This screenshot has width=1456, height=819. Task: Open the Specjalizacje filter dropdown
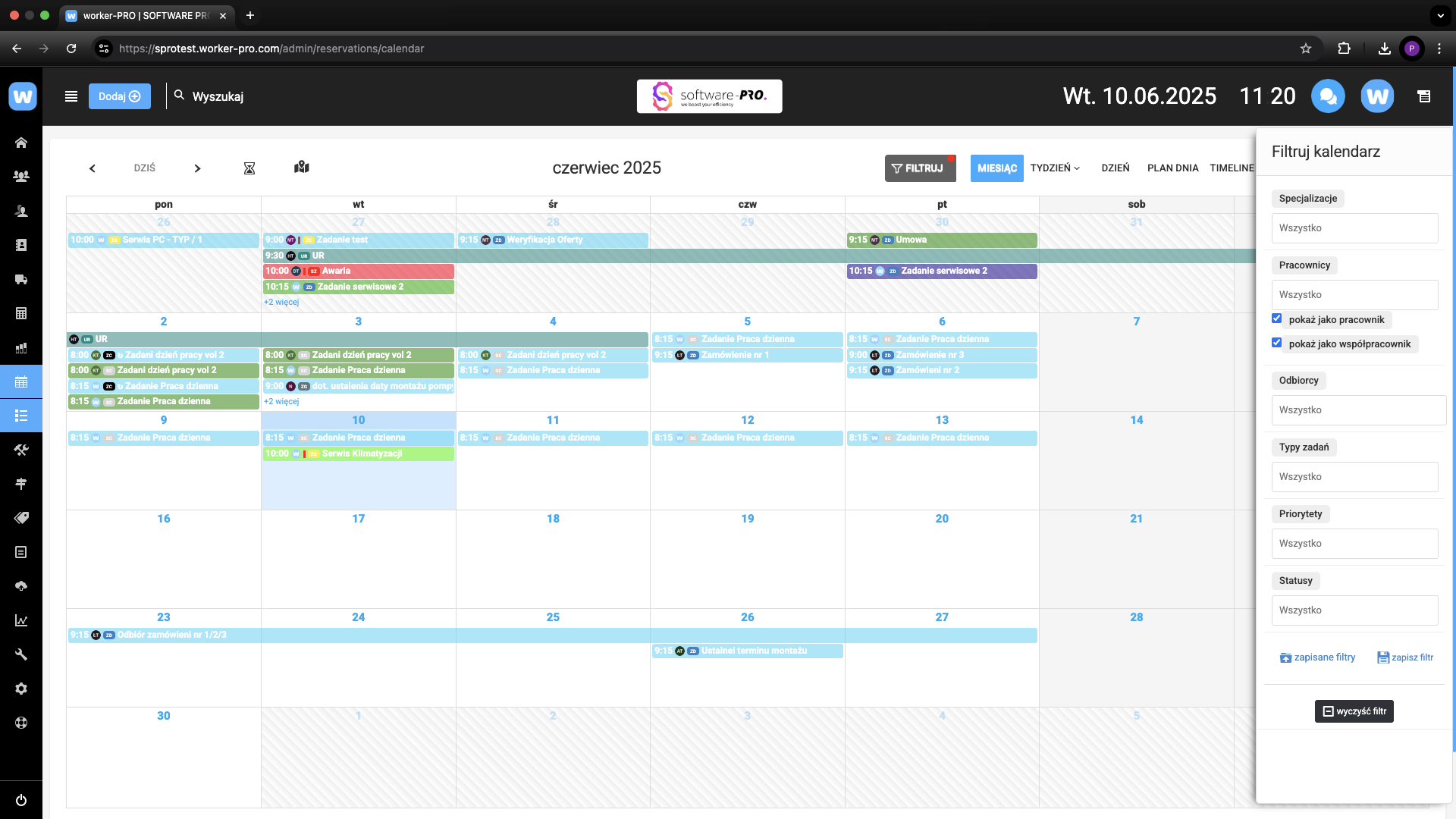(1354, 228)
